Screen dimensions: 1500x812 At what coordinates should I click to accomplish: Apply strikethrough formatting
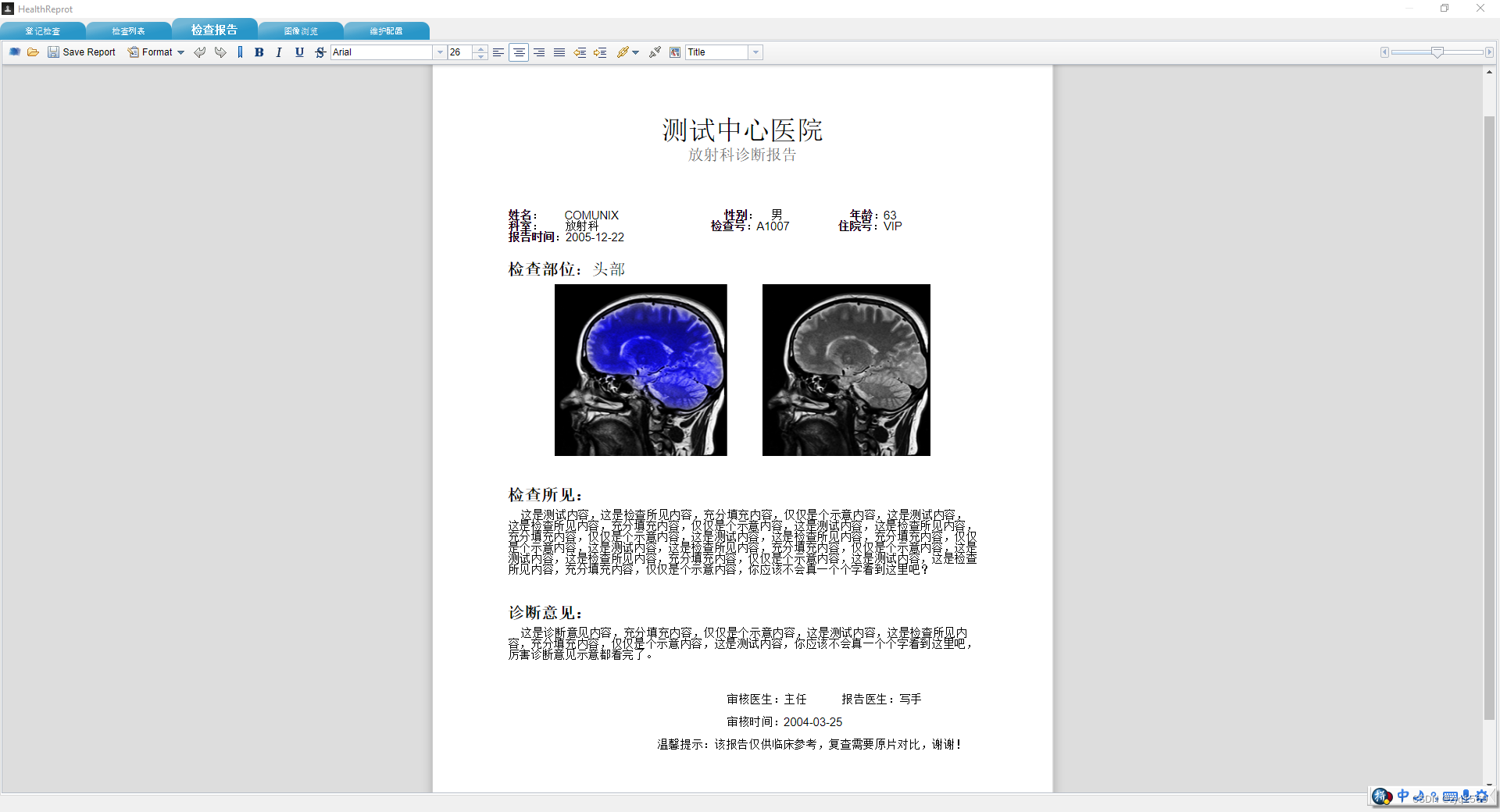[x=320, y=52]
